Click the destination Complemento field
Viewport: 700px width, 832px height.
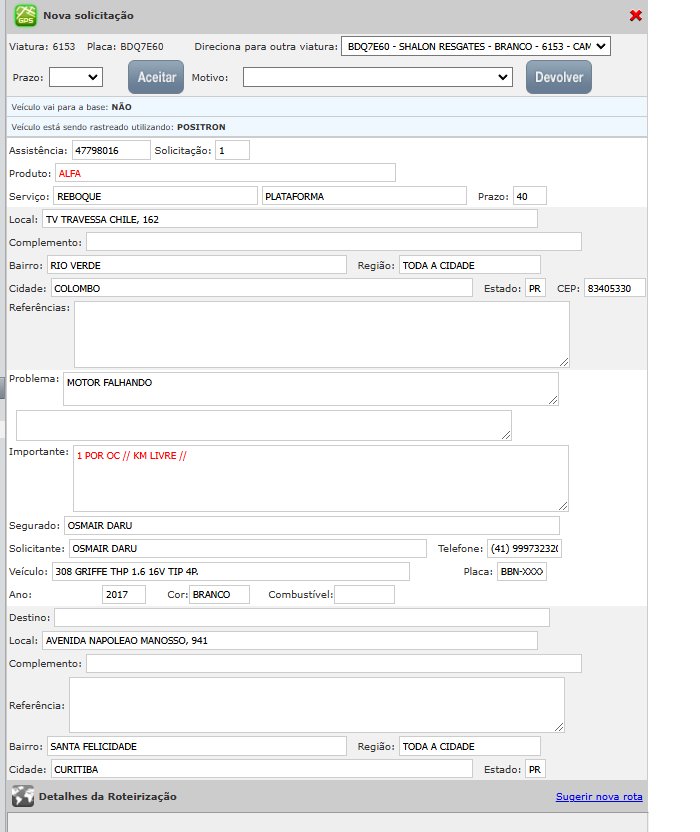(x=334, y=663)
